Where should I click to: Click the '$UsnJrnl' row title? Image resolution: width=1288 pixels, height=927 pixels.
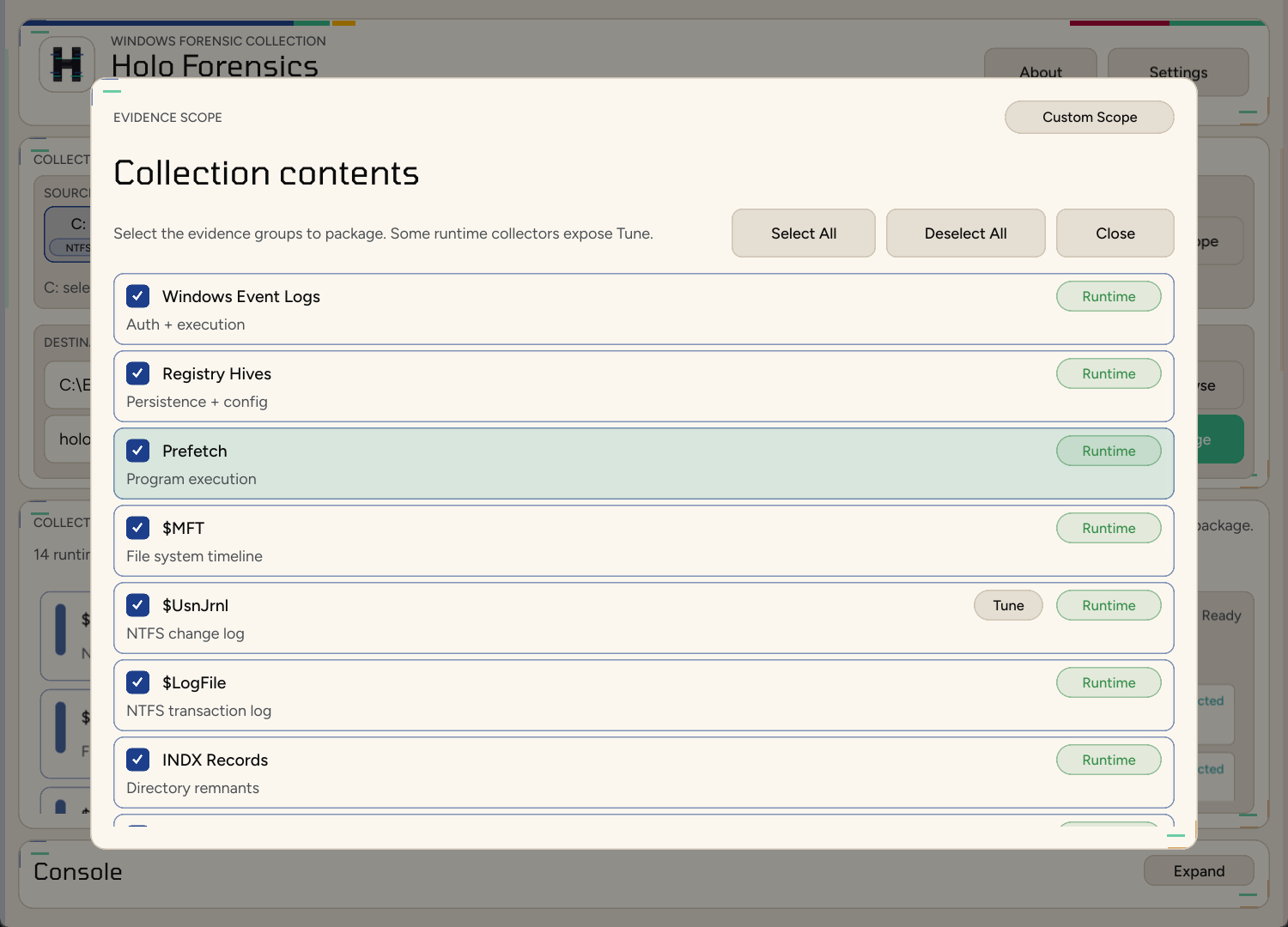click(x=195, y=605)
